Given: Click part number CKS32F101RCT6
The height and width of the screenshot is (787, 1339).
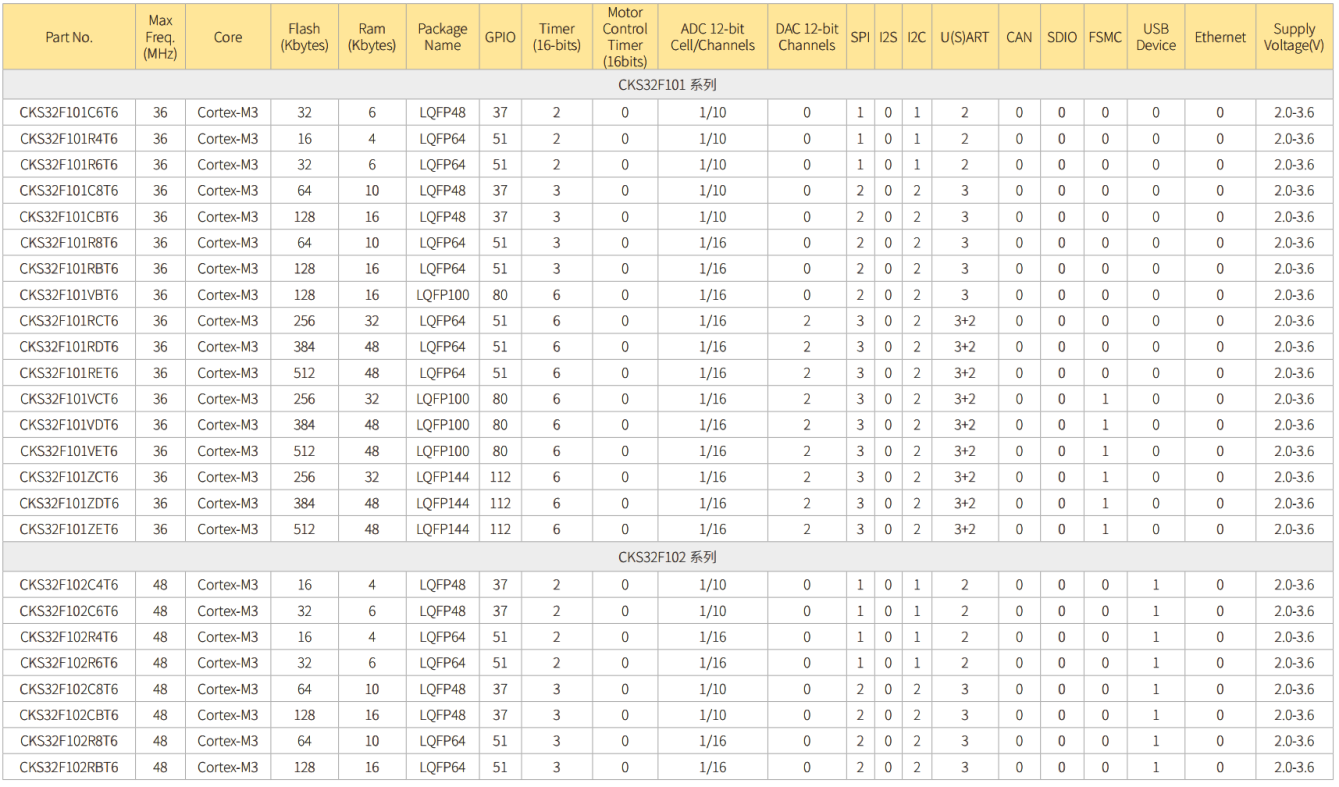Looking at the screenshot, I should tap(69, 321).
